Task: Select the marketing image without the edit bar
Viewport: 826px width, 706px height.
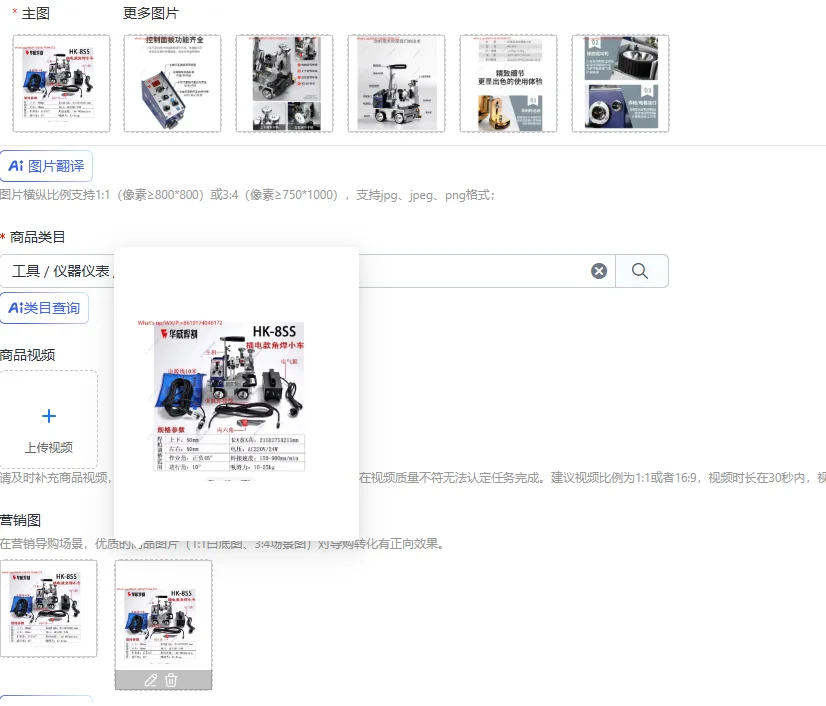Action: pos(48,609)
